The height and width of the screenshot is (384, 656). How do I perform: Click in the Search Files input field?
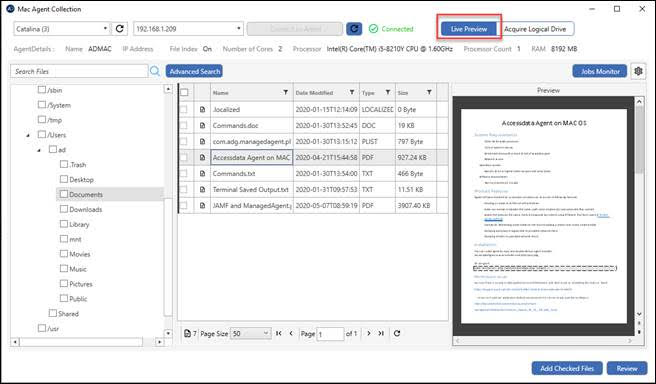click(79, 71)
